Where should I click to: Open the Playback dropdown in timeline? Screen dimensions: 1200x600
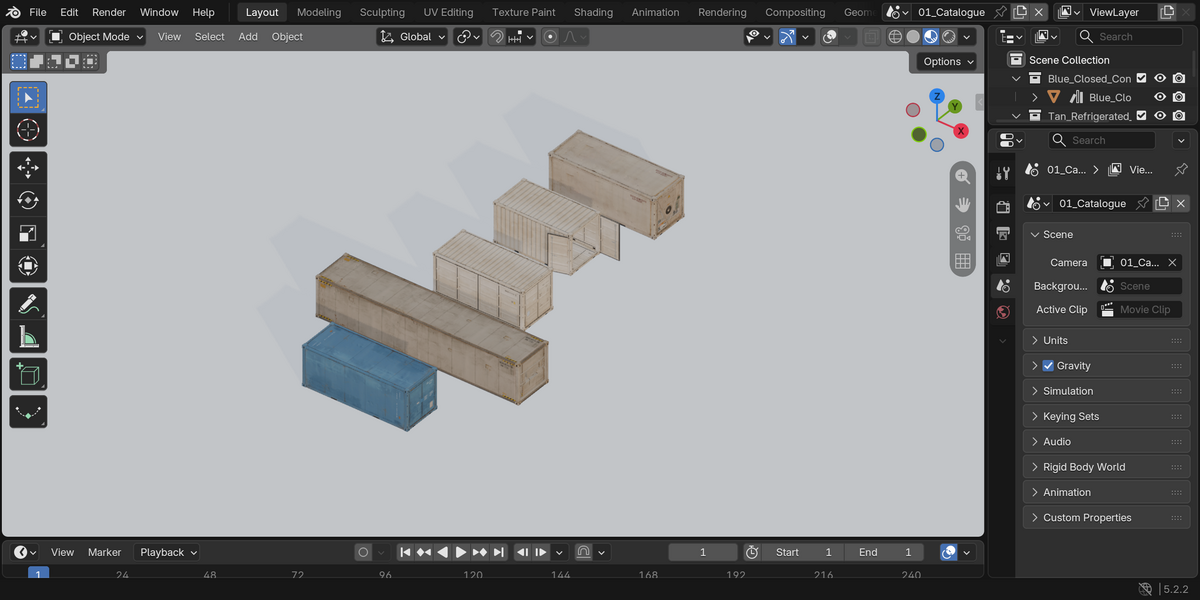pos(168,552)
